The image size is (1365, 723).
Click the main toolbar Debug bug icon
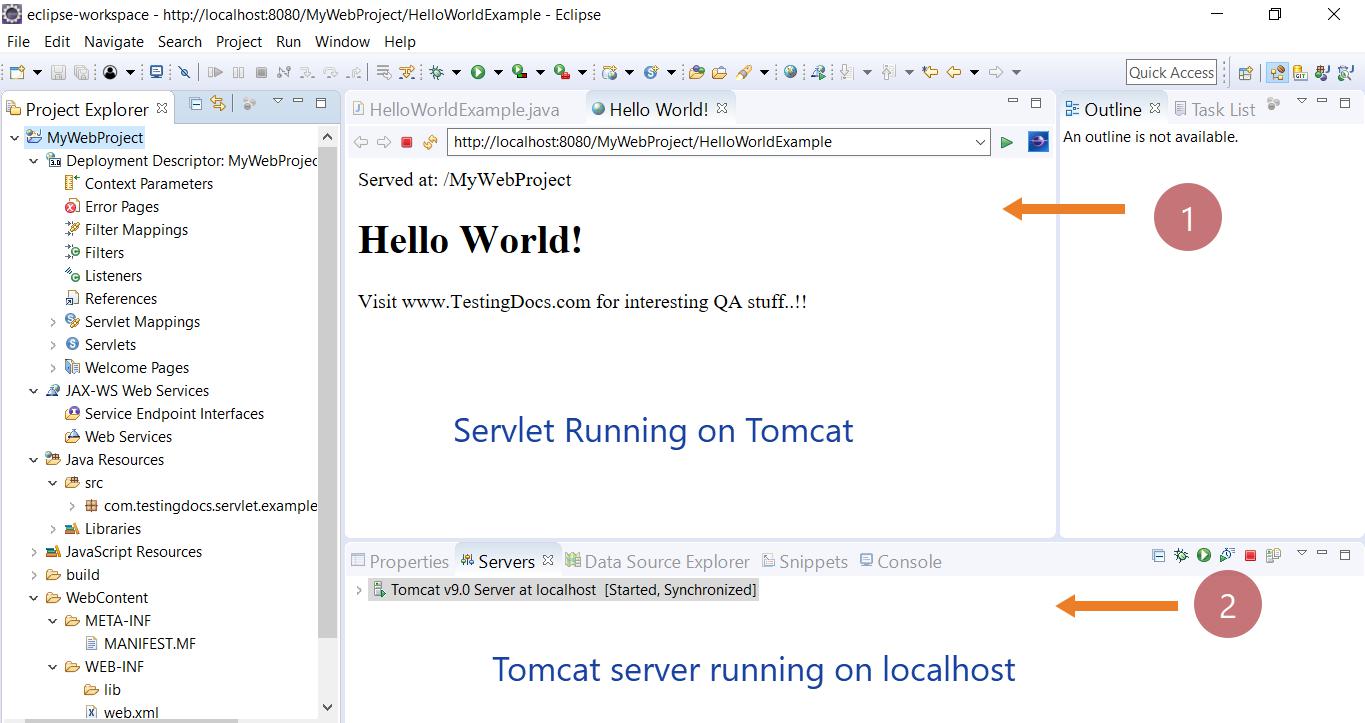click(436, 72)
